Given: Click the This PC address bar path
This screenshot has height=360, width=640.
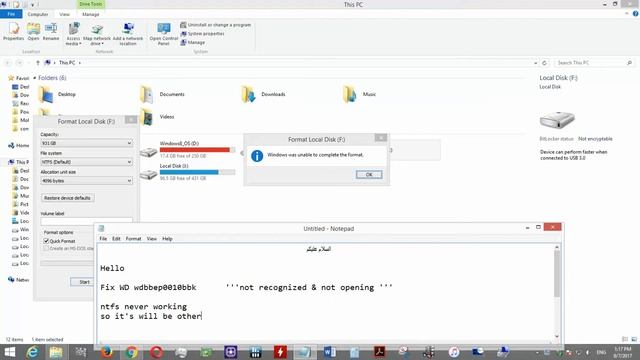Looking at the screenshot, I should pos(67,63).
